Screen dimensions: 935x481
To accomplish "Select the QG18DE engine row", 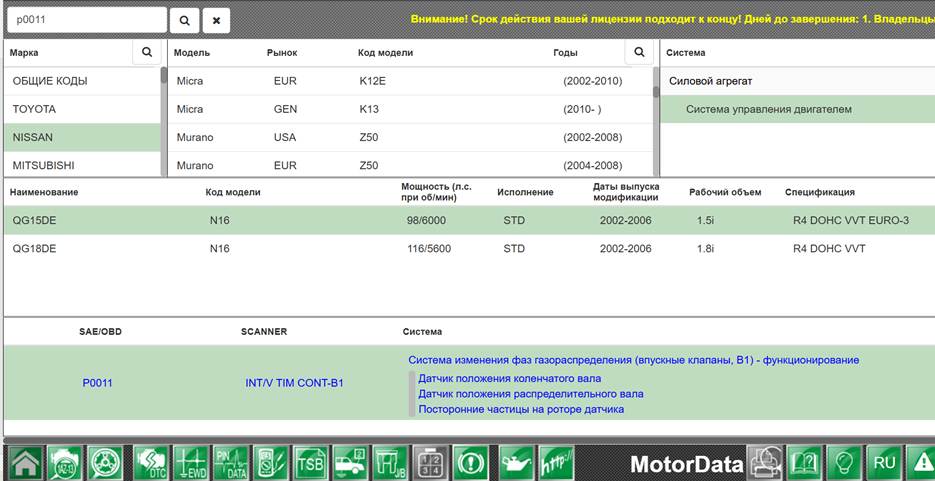I will pos(469,249).
